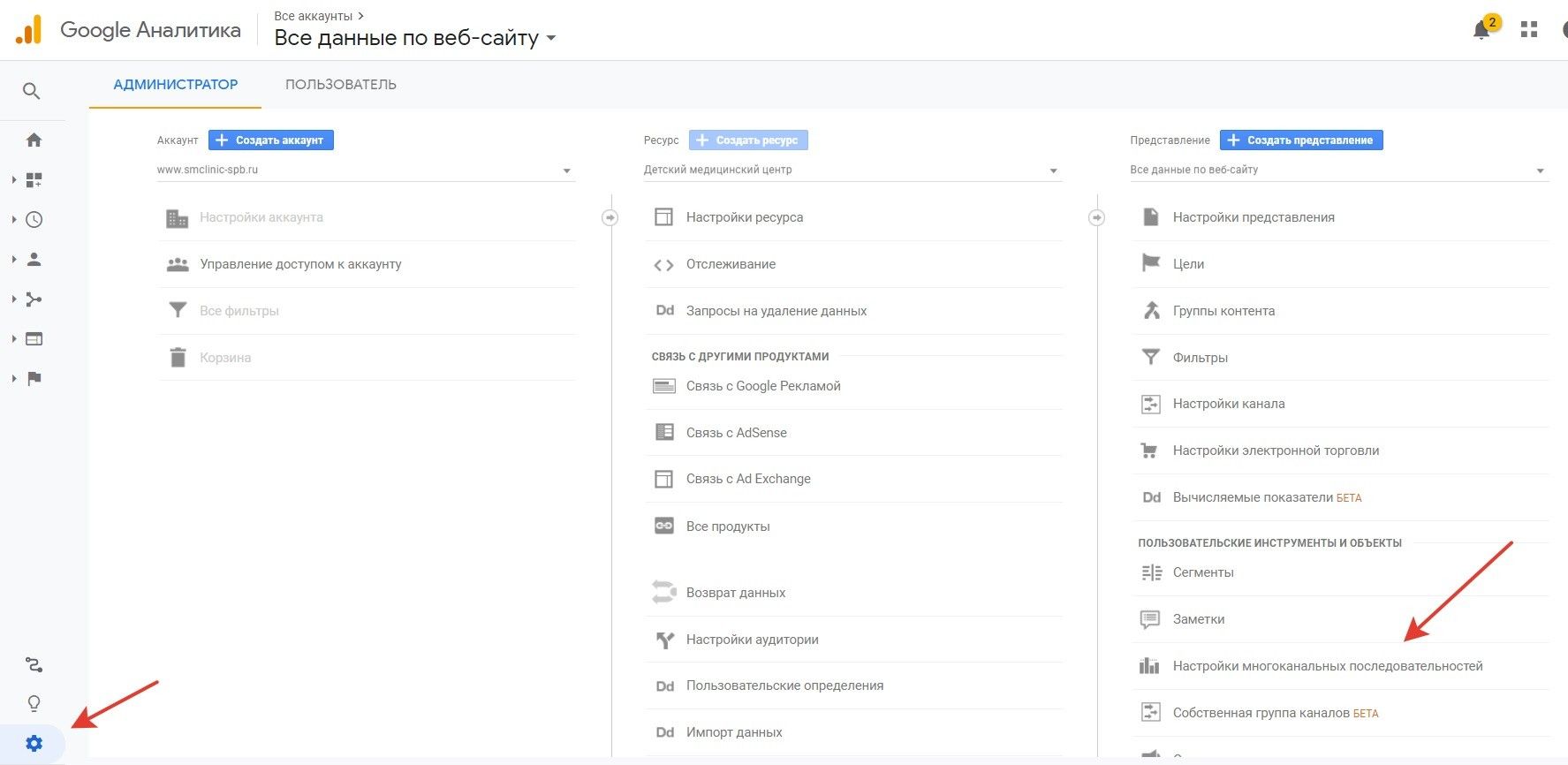Screen dimensions: 1568x765
Task: Expand the Acquisition section arrow in sidebar
Action: [13, 299]
